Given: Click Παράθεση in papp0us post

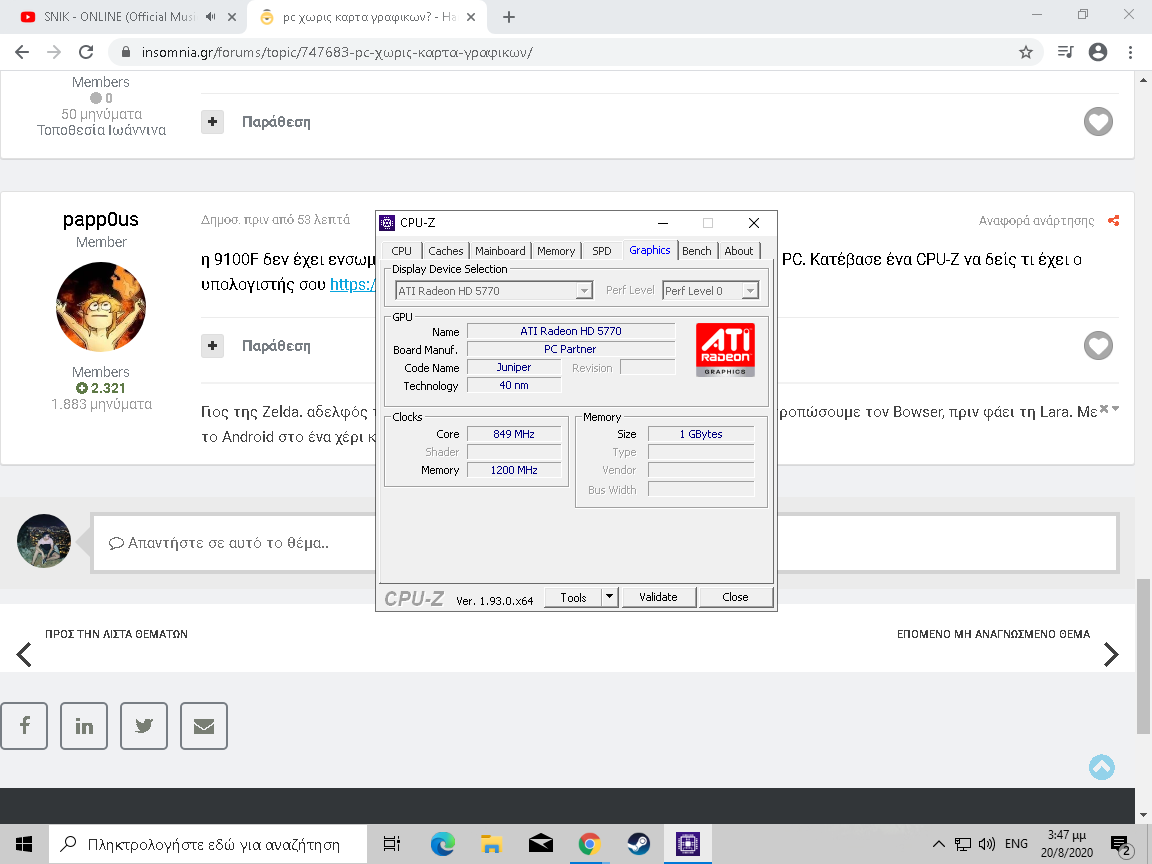Looking at the screenshot, I should point(276,346).
